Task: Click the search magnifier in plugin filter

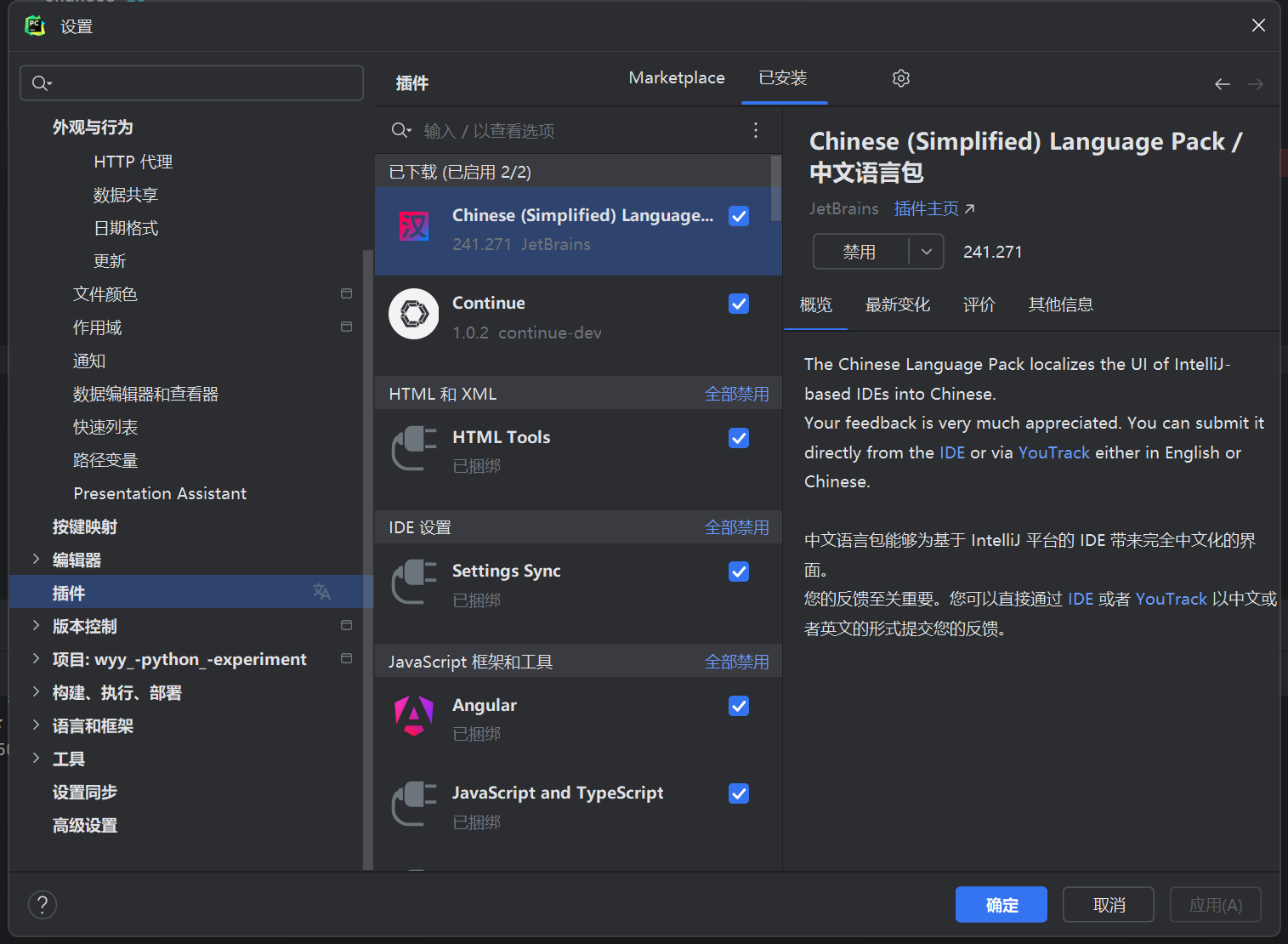Action: pyautogui.click(x=401, y=130)
